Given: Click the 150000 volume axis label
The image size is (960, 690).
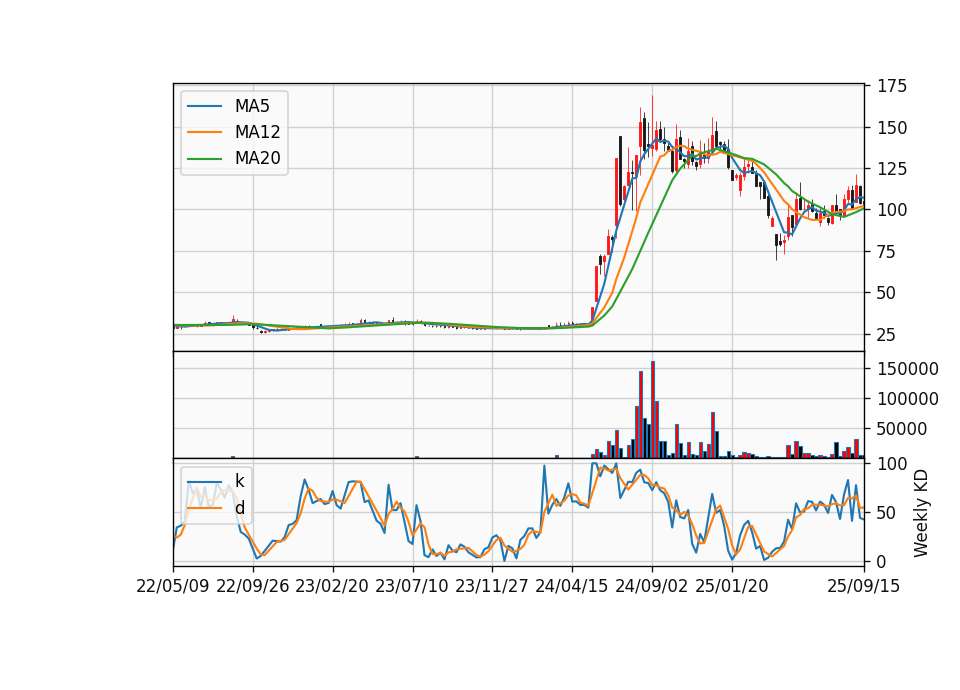Looking at the screenshot, I should pos(908,369).
